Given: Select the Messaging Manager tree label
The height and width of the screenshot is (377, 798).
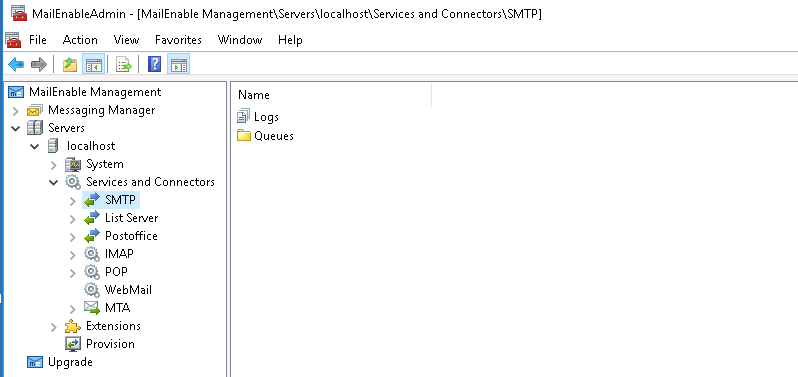Looking at the screenshot, I should click(102, 110).
